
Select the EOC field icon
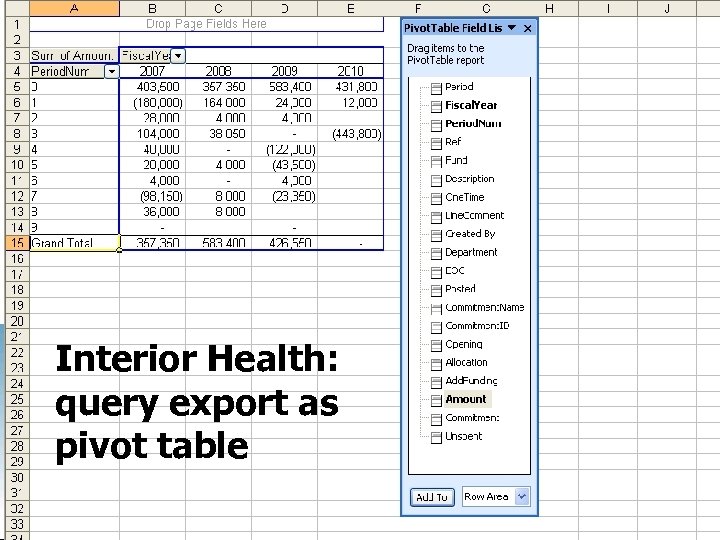[436, 272]
